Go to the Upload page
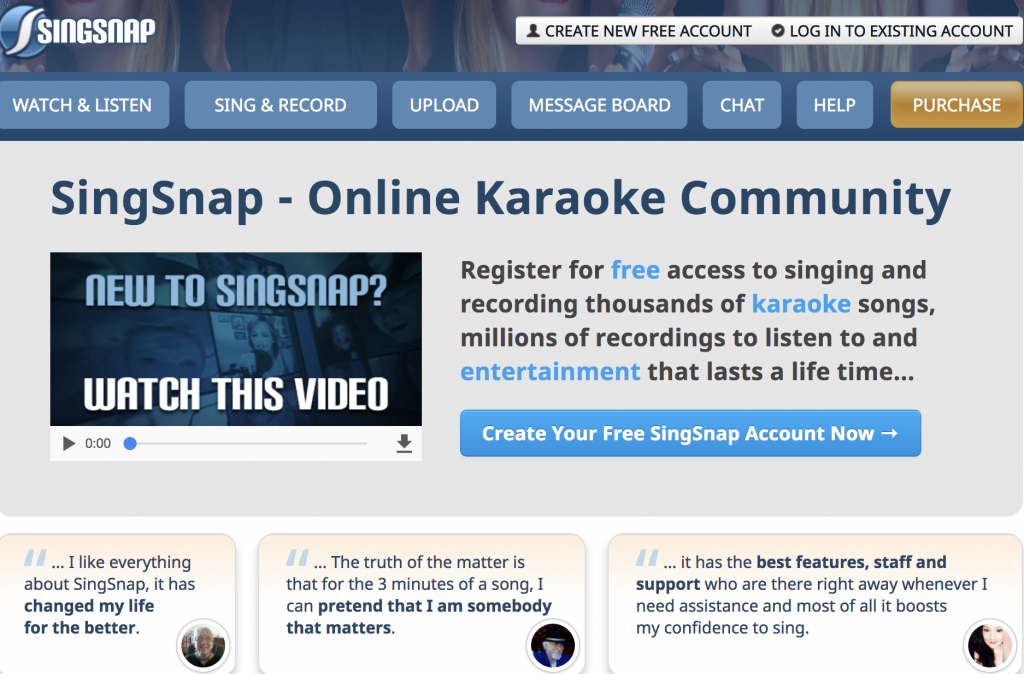This screenshot has width=1024, height=674. (x=444, y=105)
